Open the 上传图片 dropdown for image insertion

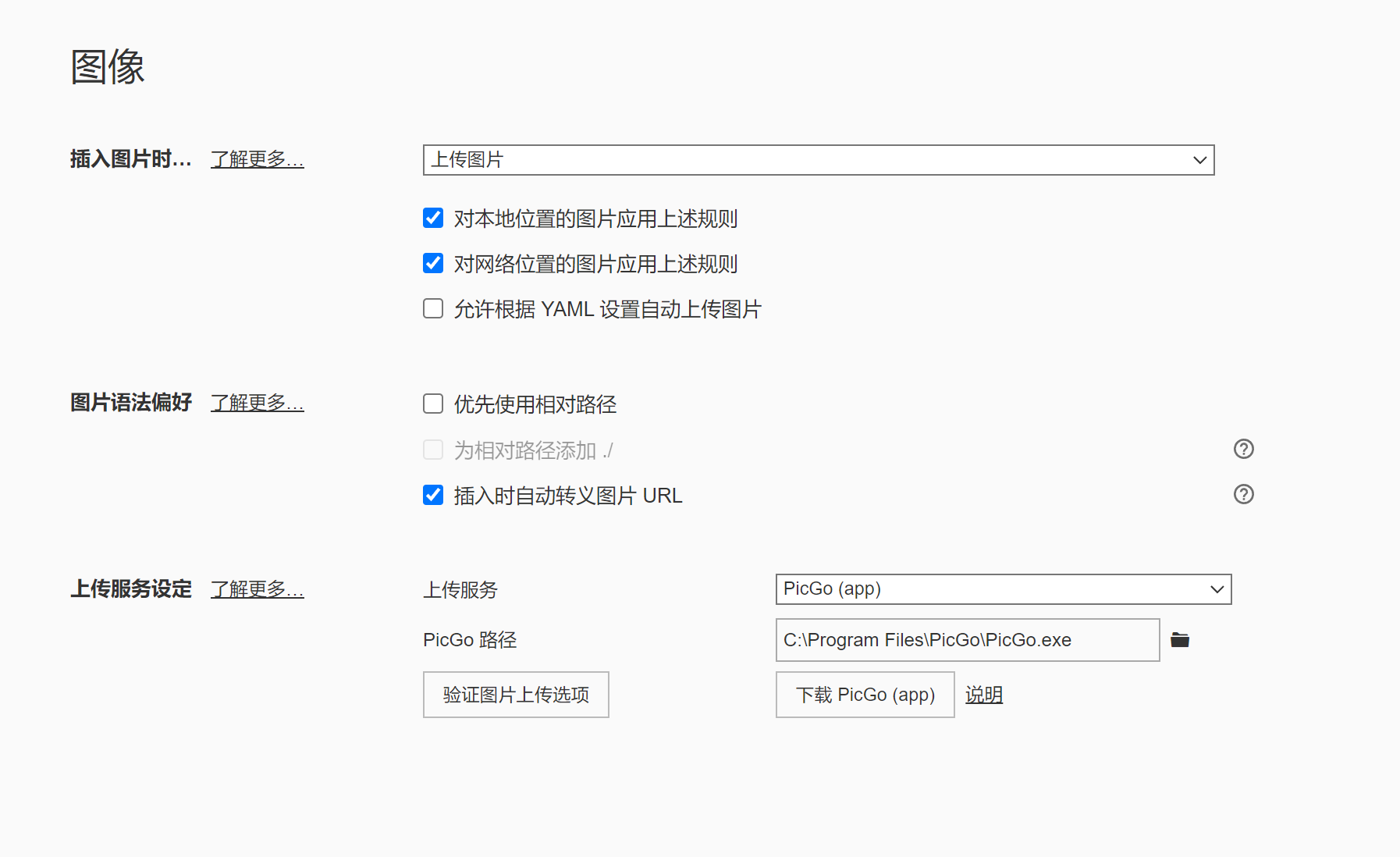point(819,160)
